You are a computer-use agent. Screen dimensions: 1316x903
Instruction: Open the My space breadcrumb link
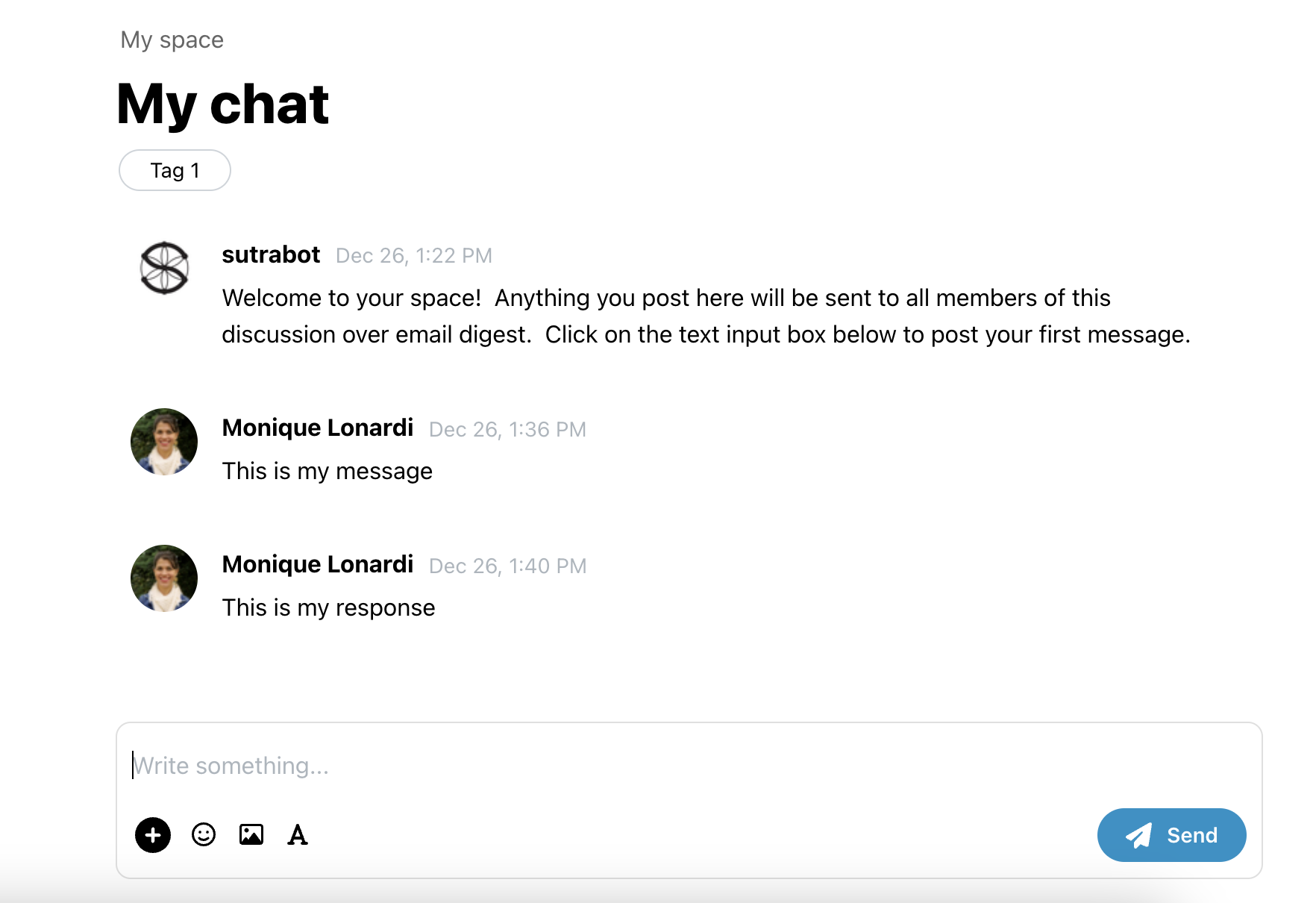point(172,40)
